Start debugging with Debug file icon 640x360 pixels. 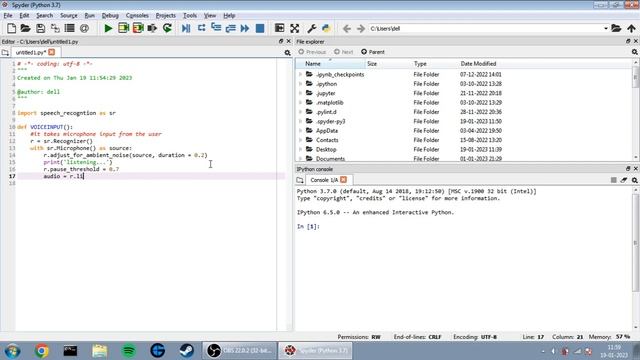[186, 28]
